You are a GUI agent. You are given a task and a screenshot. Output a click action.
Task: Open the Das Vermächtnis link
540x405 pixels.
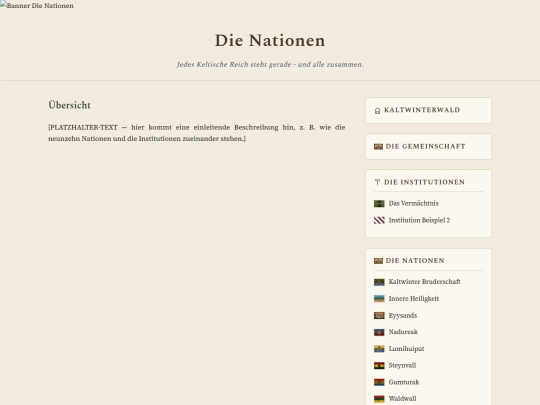(414, 203)
